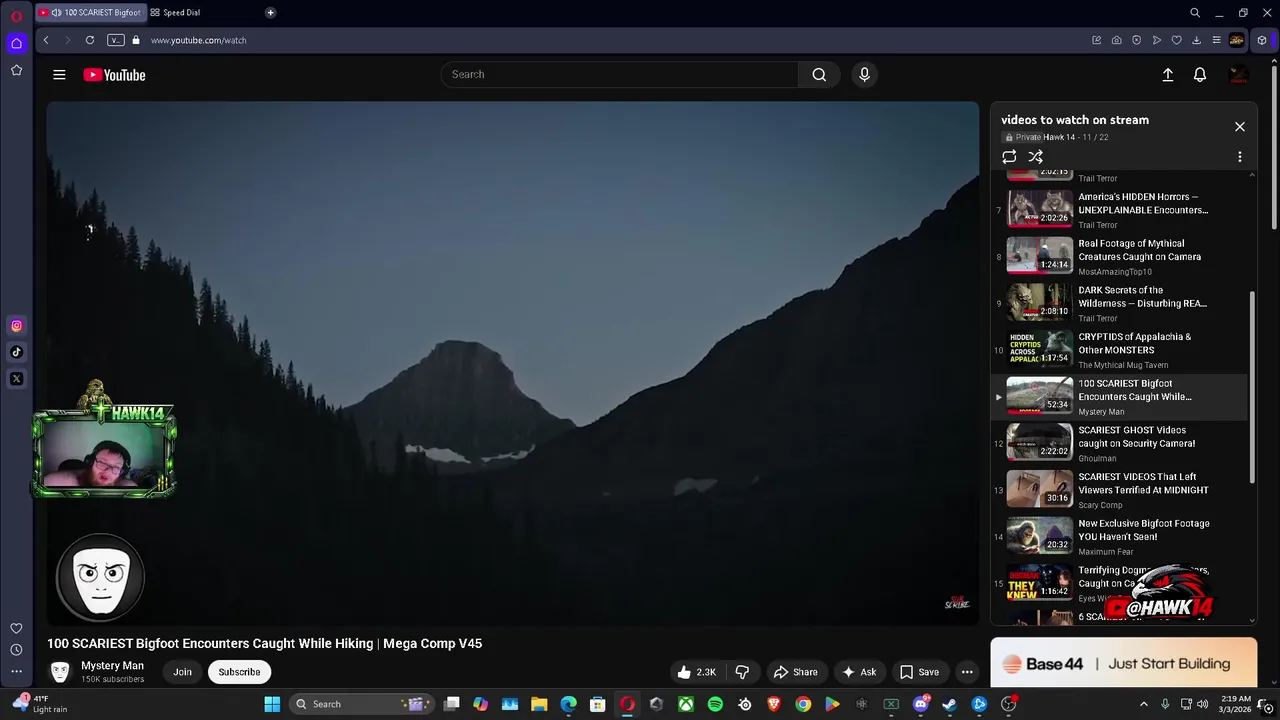Image resolution: width=1280 pixels, height=720 pixels.
Task: Select the 100 SCARIEST Bigfoot browser tab
Action: (x=90, y=12)
